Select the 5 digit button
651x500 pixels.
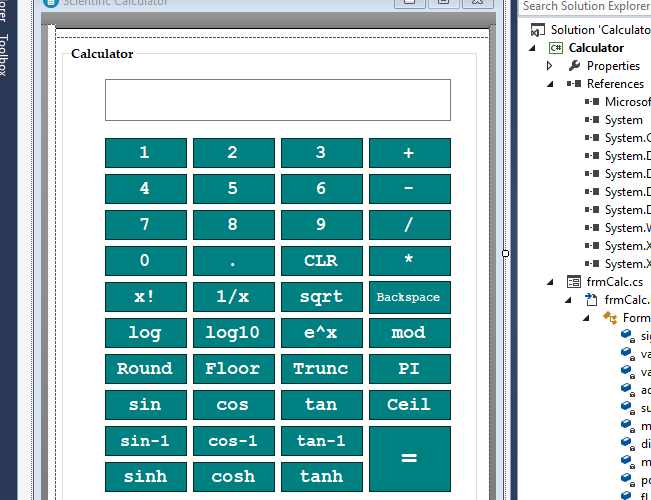point(234,189)
